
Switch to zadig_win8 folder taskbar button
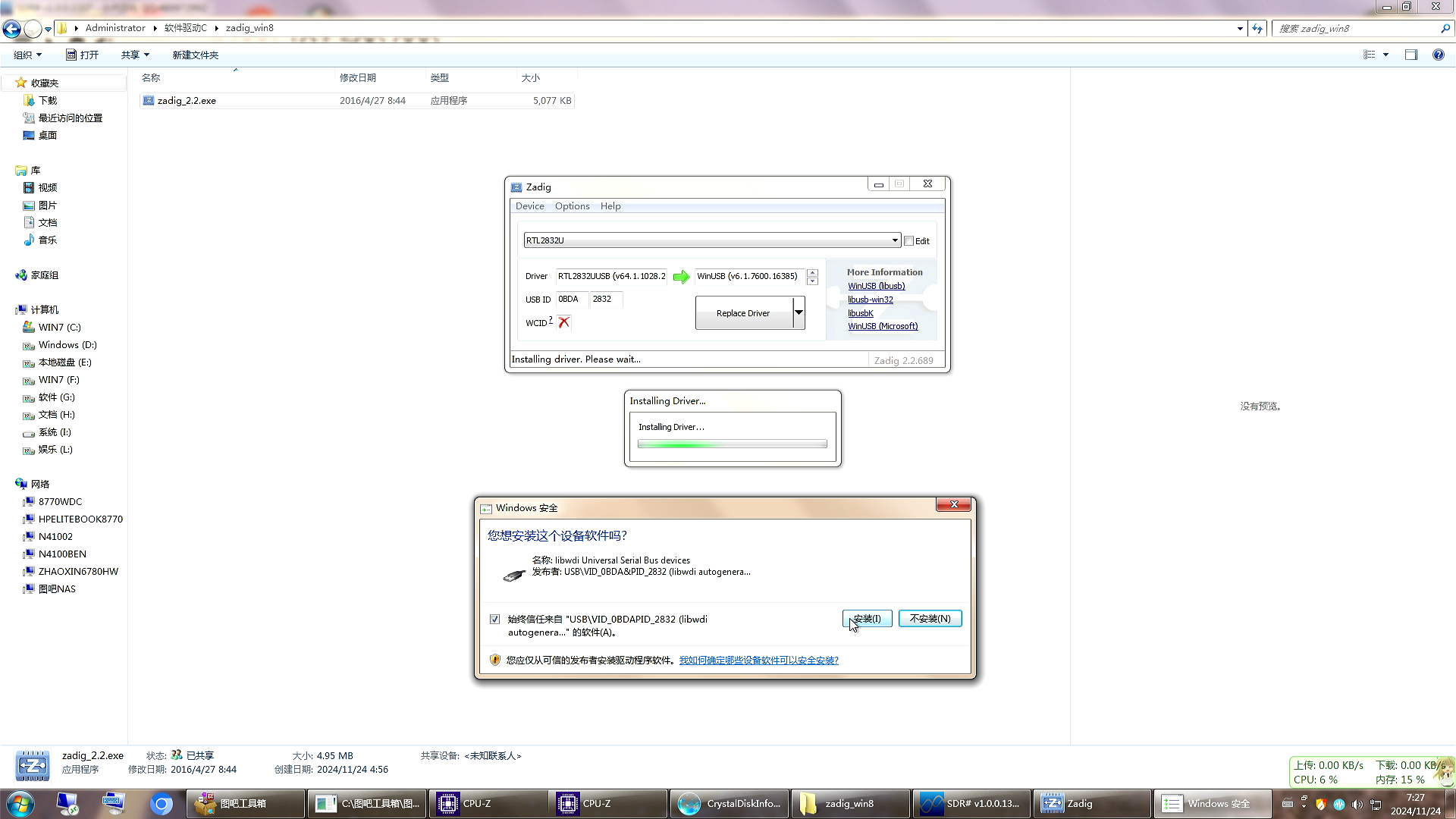click(x=850, y=804)
